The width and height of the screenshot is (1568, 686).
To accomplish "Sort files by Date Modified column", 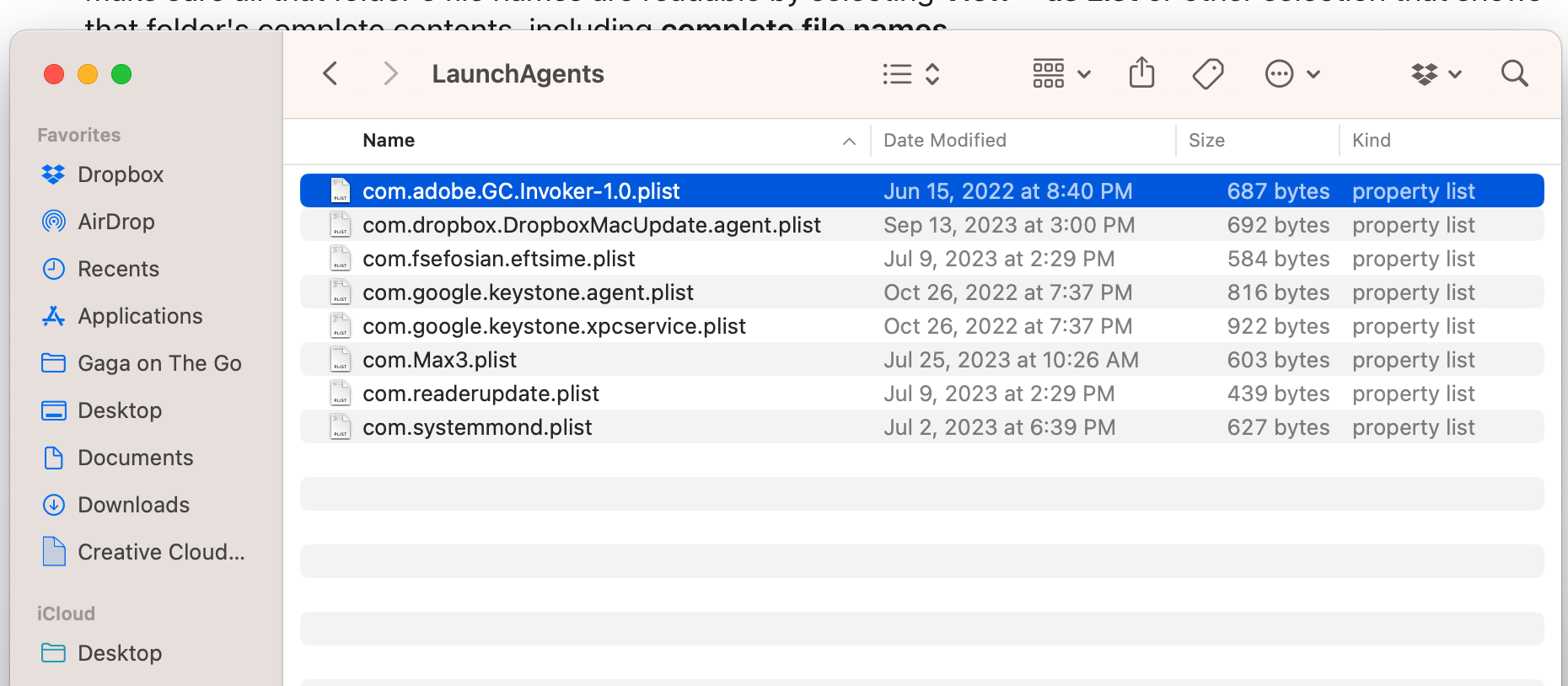I will 944,141.
